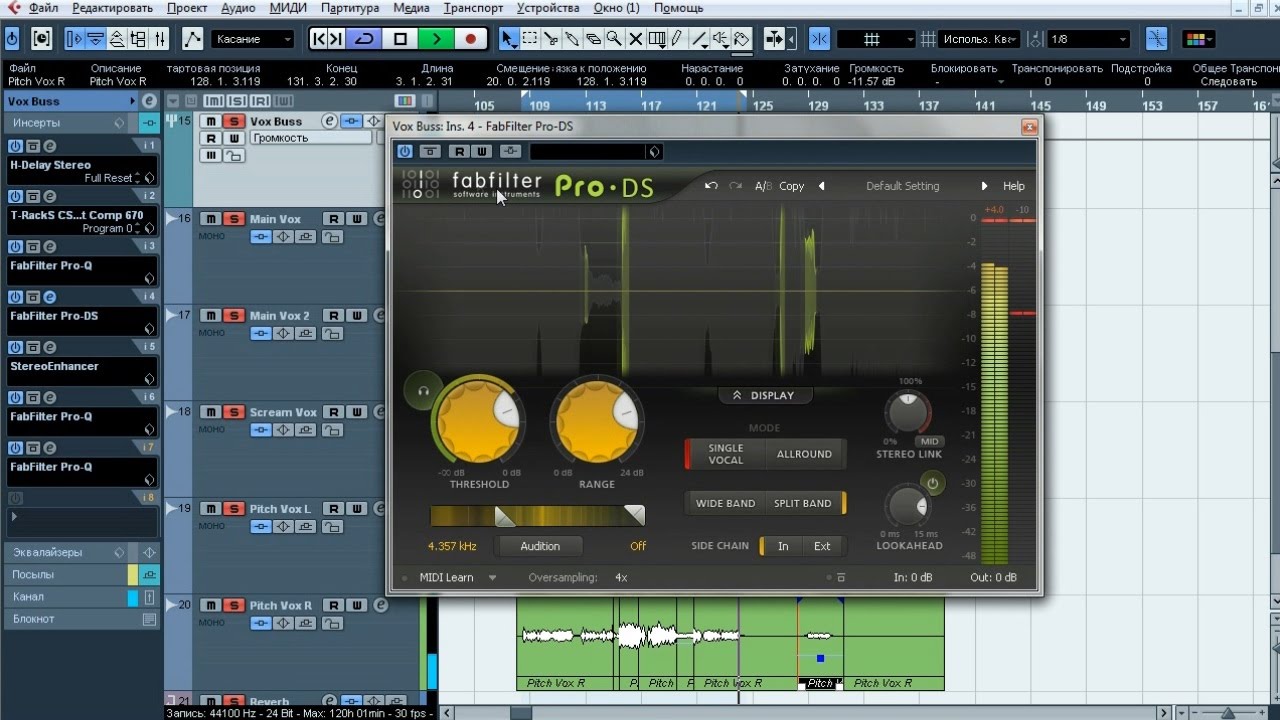This screenshot has width=1280, height=720.
Task: Open the МИДИ menu
Action: (x=288, y=8)
